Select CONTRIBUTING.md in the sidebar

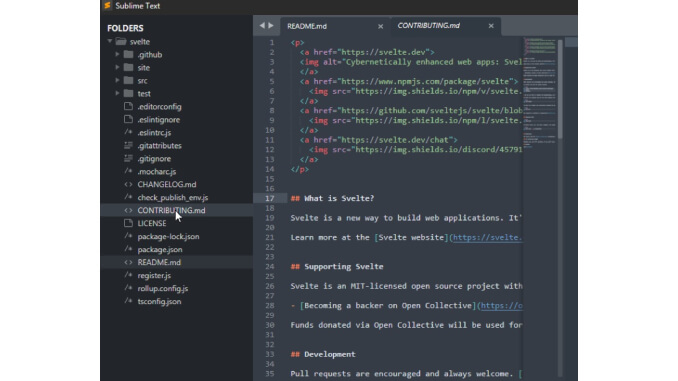click(171, 211)
